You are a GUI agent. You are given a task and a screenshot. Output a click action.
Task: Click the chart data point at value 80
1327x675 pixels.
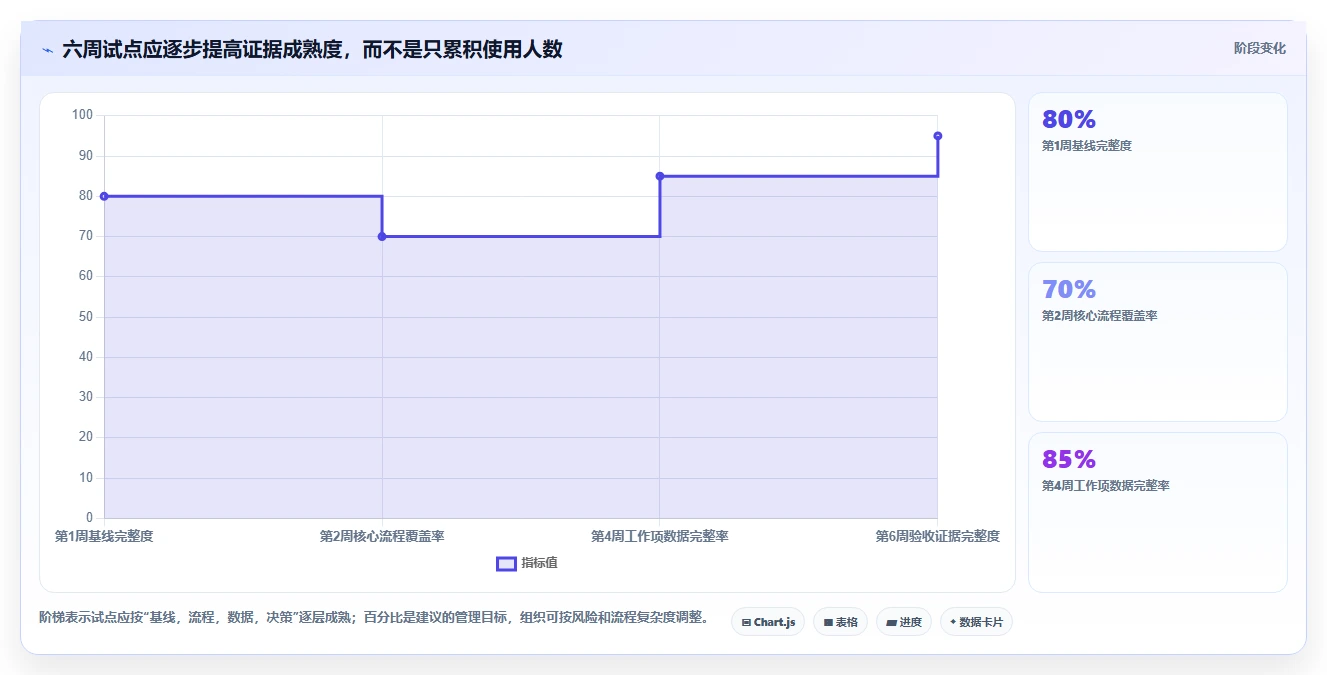(x=104, y=196)
